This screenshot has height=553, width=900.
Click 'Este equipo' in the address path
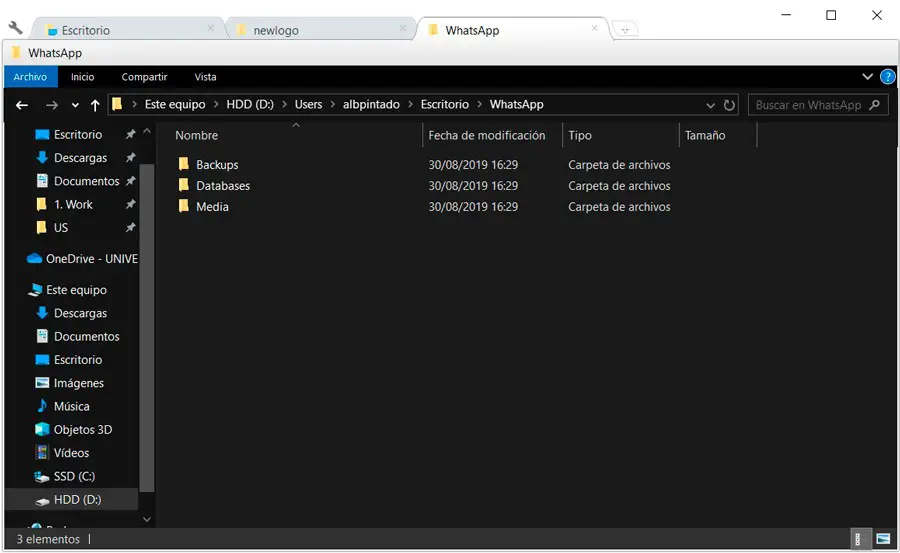pos(174,105)
